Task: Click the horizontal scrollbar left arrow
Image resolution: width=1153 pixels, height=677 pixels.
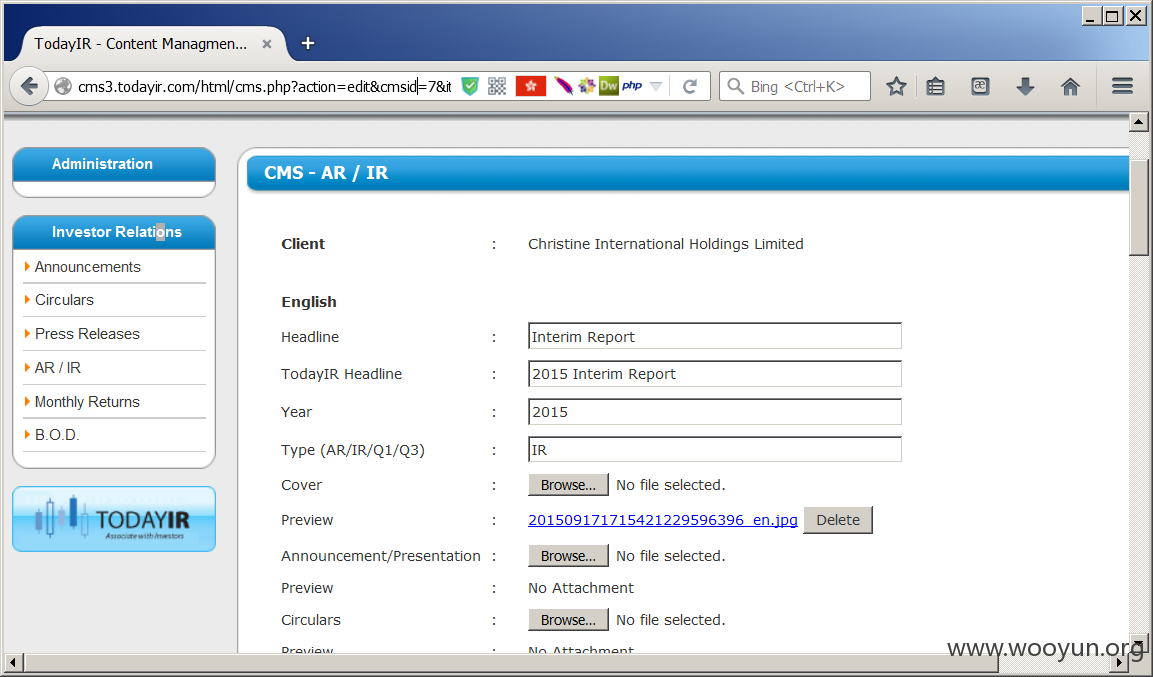Action: pos(12,662)
